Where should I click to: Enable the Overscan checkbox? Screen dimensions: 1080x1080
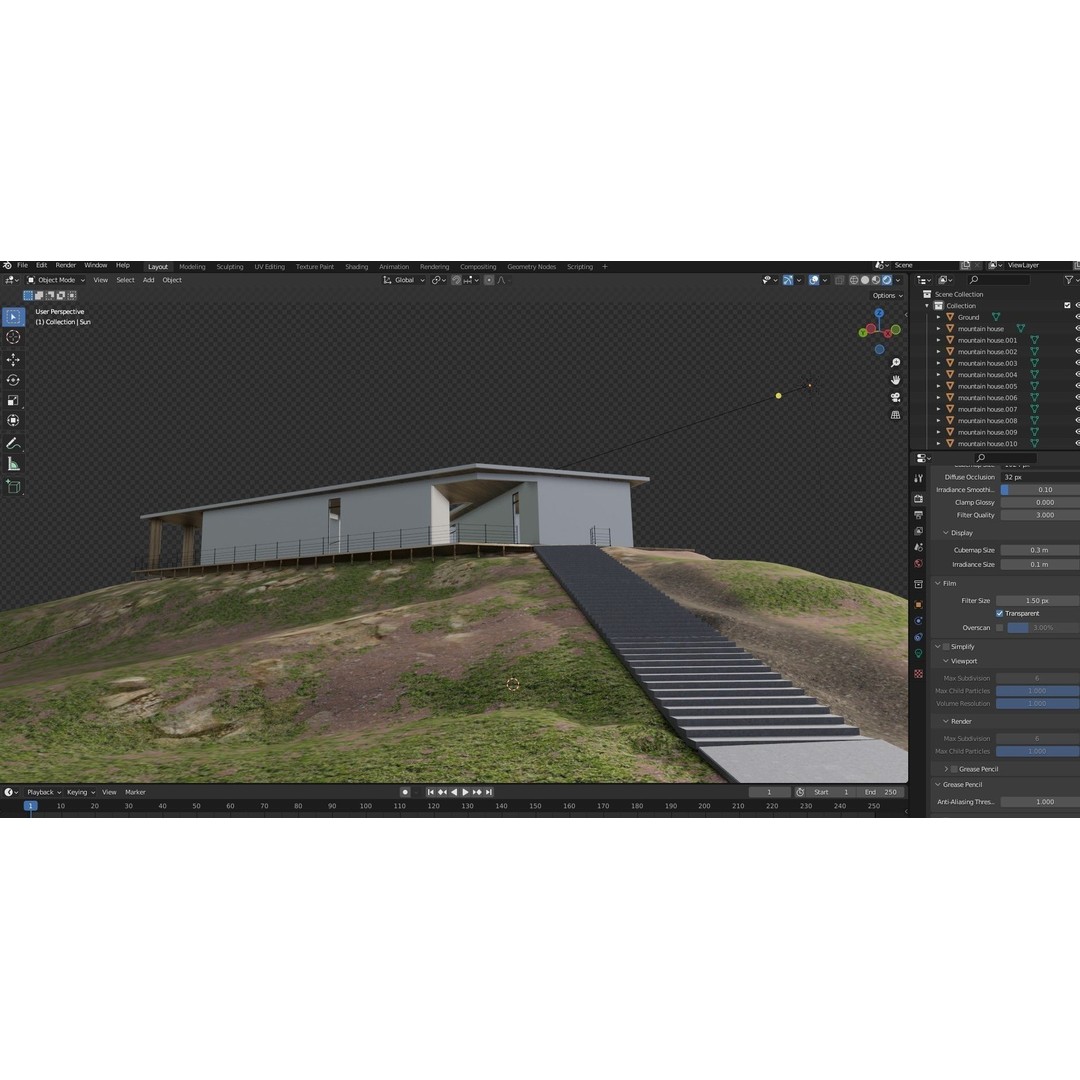pyautogui.click(x=999, y=627)
